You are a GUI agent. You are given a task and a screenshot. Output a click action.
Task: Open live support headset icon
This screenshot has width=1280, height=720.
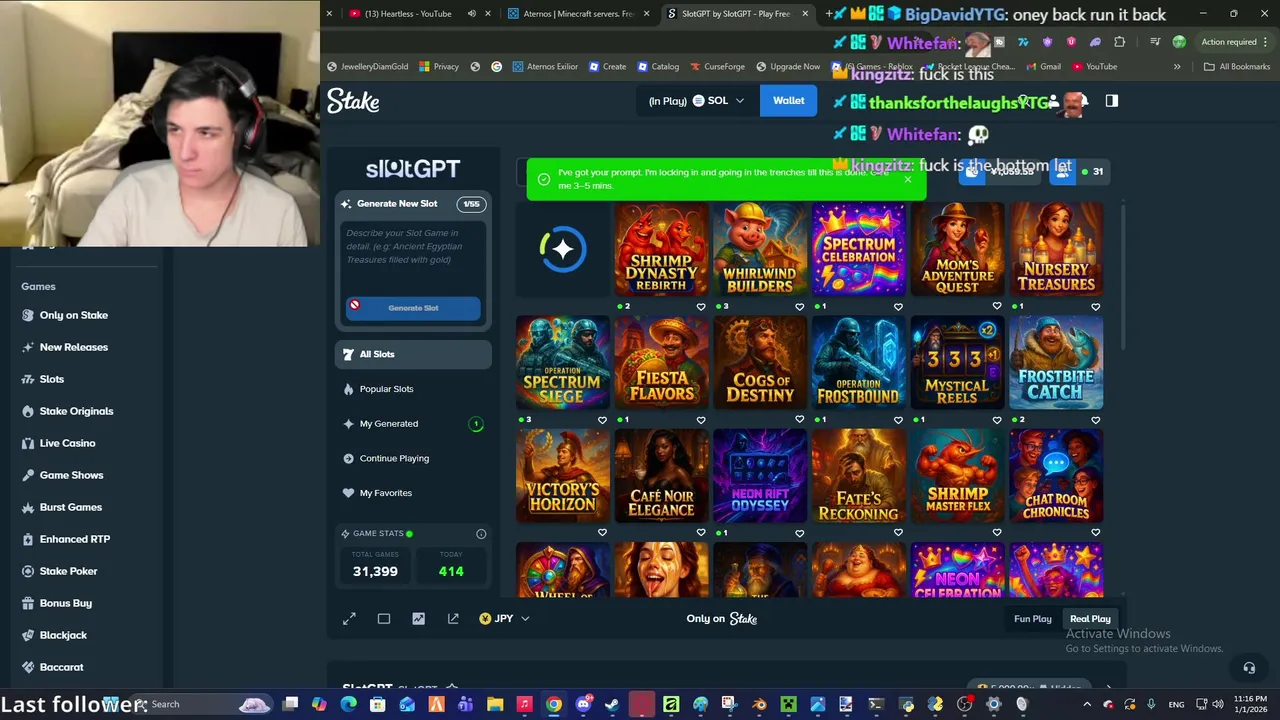(x=1249, y=668)
